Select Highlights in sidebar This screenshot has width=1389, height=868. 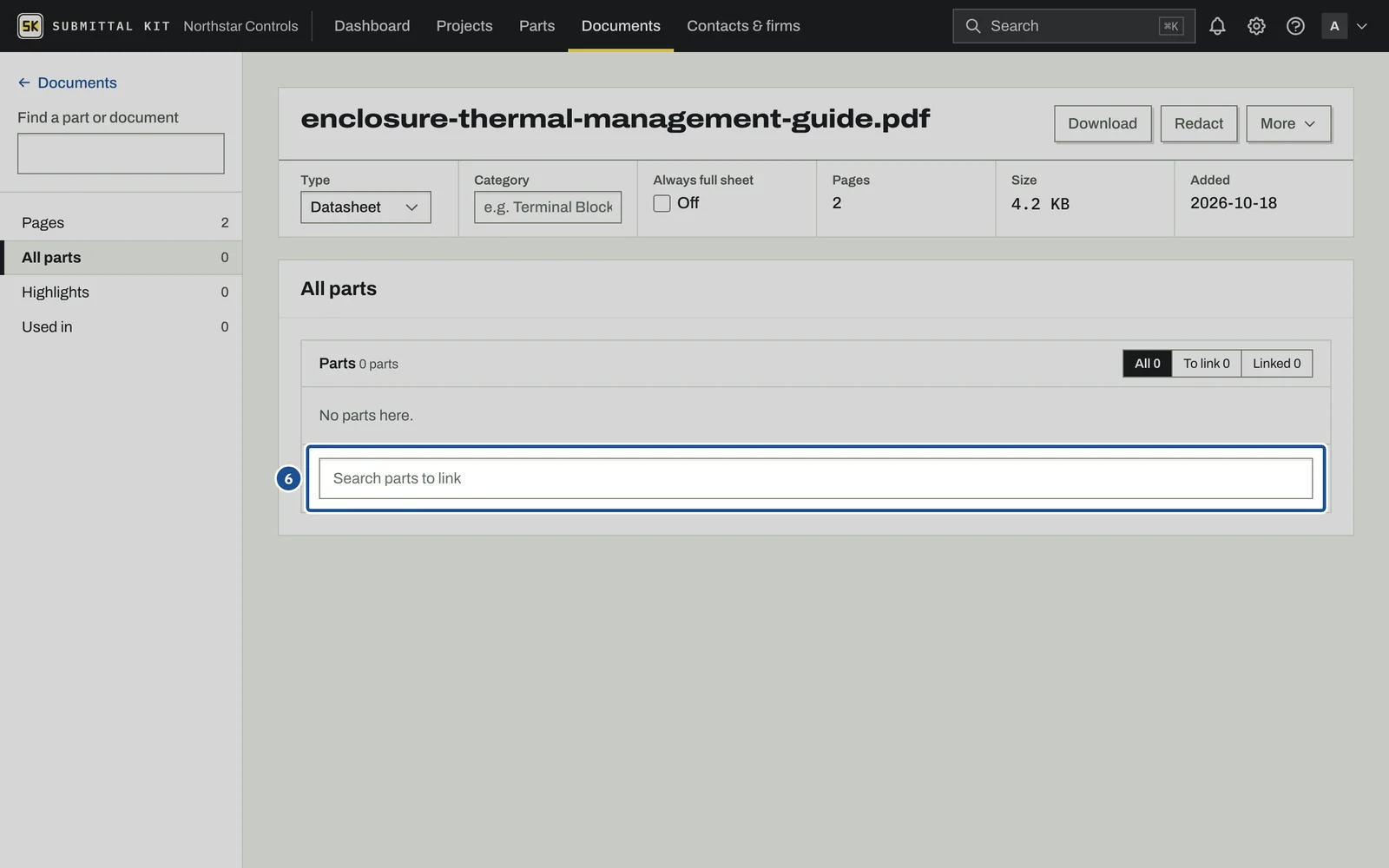[x=121, y=293]
